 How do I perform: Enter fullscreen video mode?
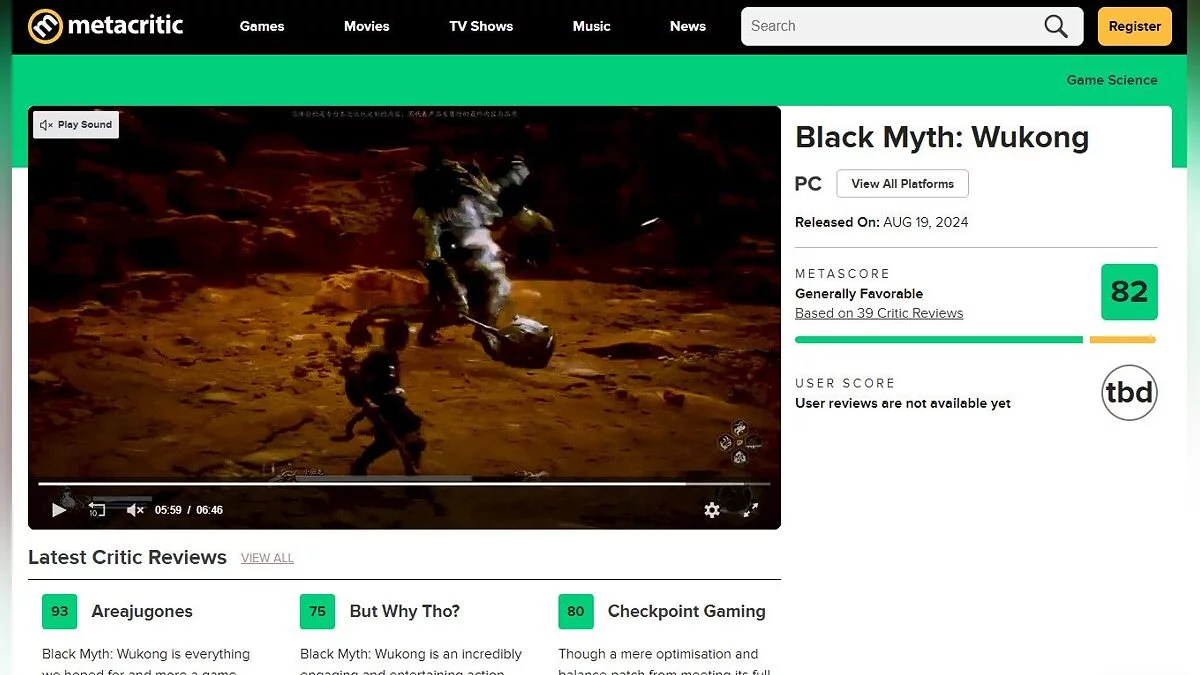(x=750, y=510)
